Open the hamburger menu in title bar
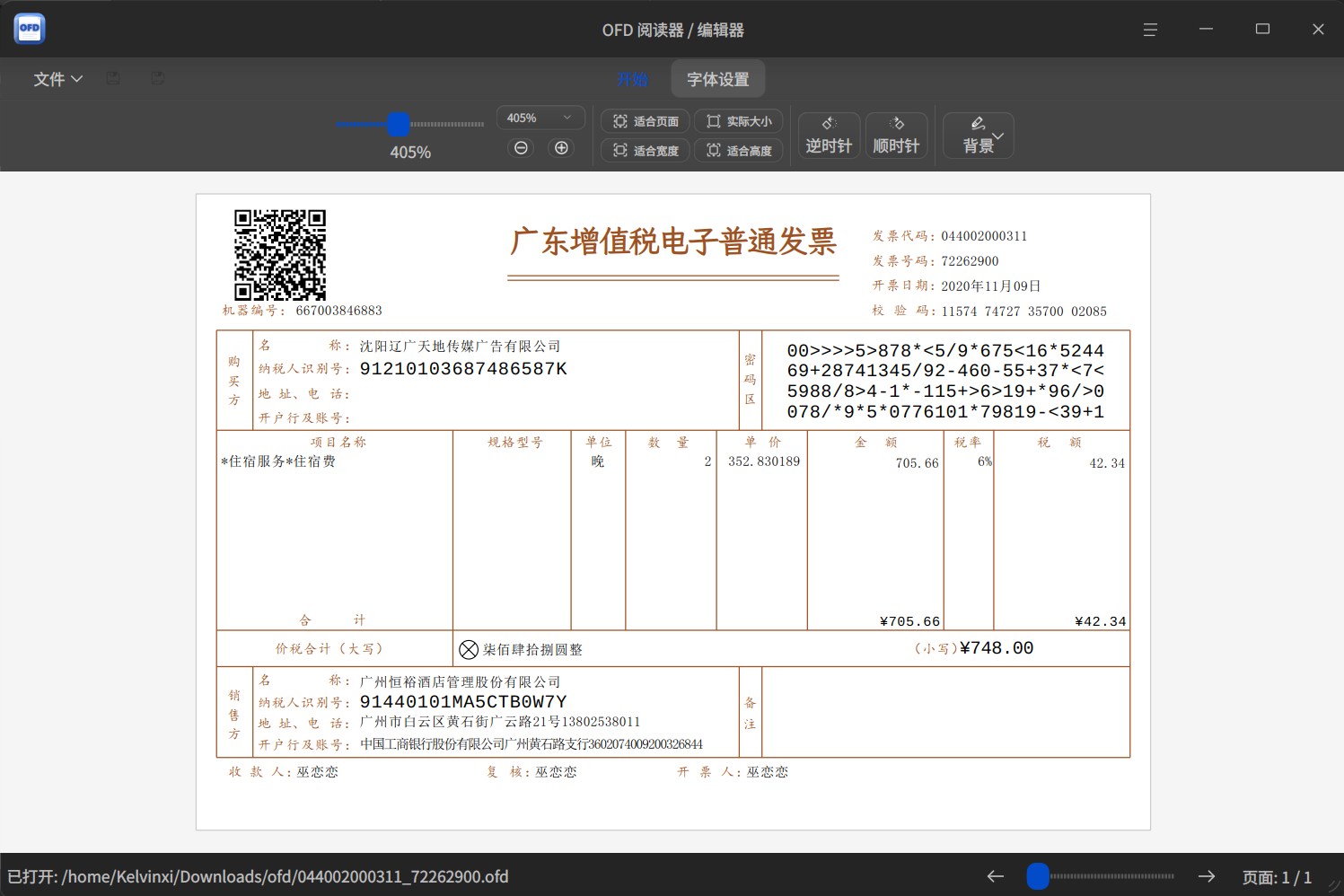 pos(1150,30)
